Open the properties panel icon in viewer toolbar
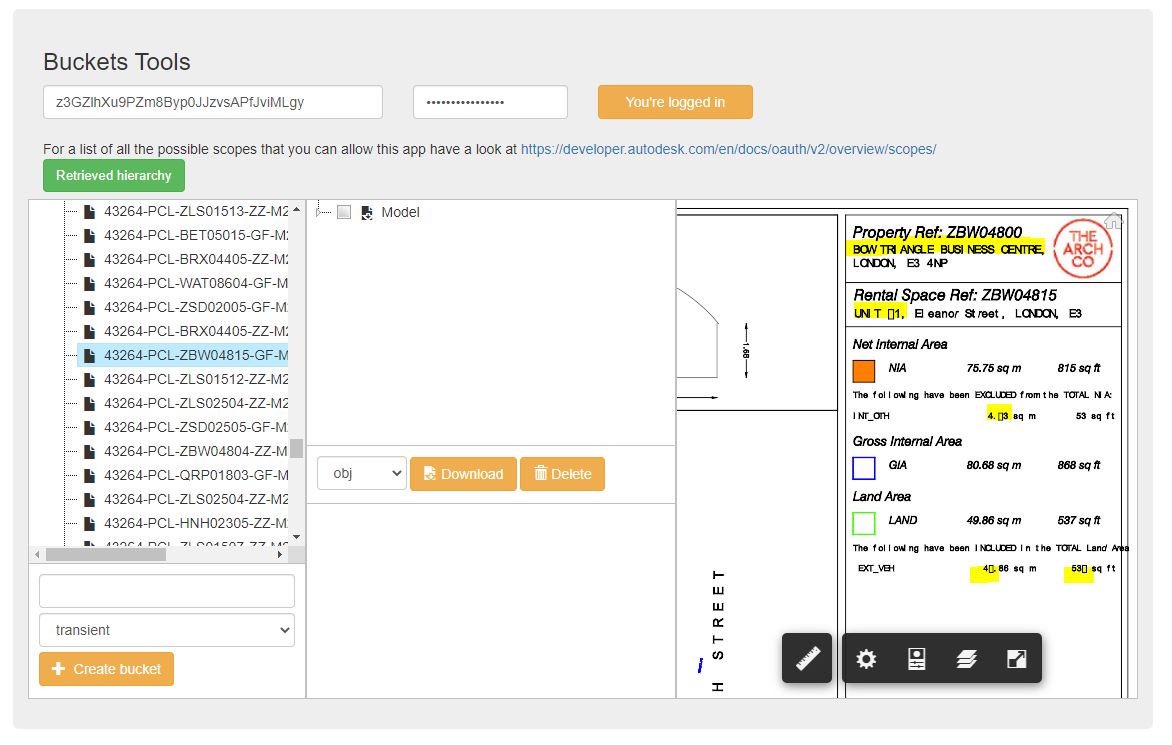The image size is (1172, 745). (916, 658)
